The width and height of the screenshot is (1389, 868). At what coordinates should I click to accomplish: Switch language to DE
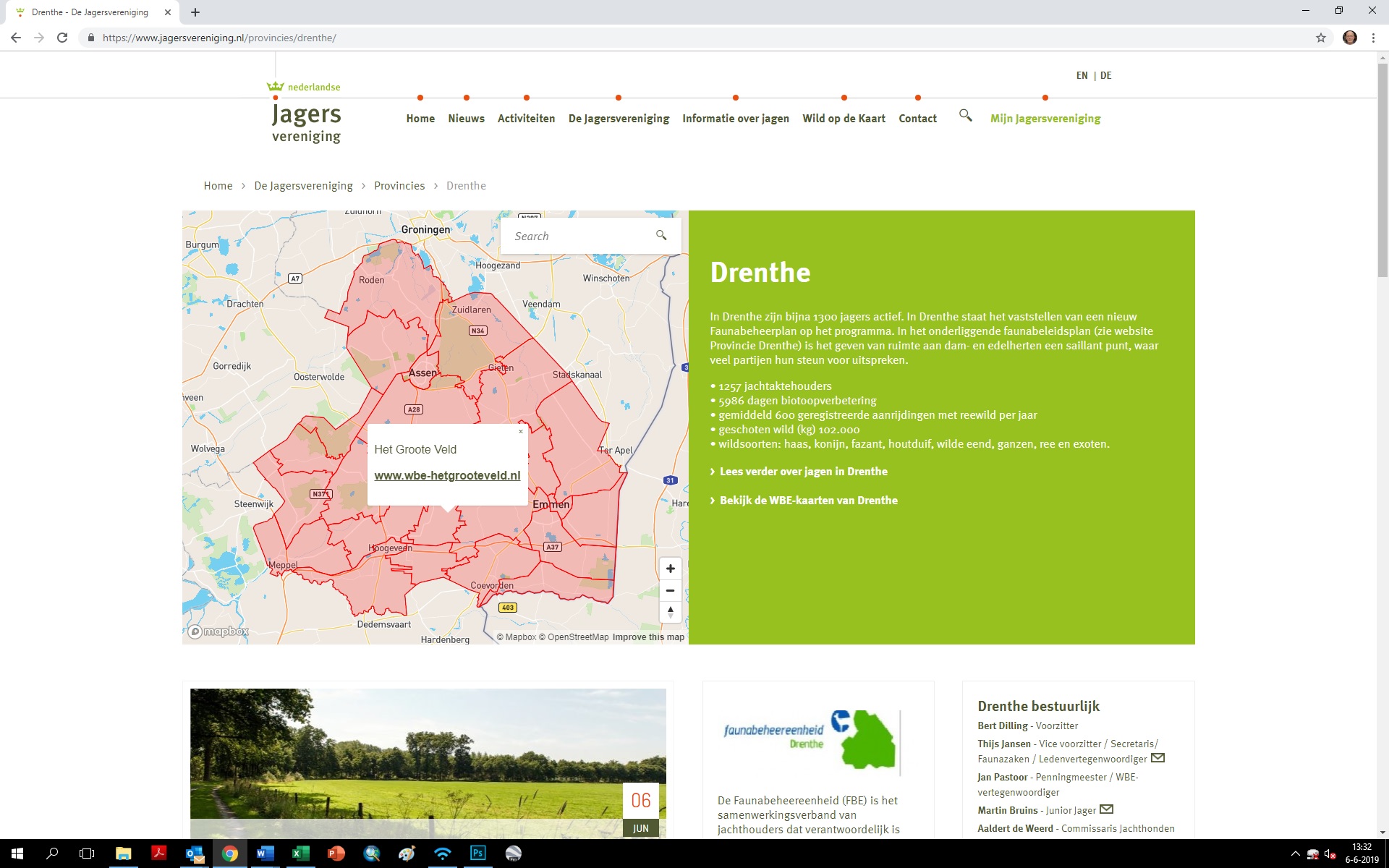[1105, 75]
